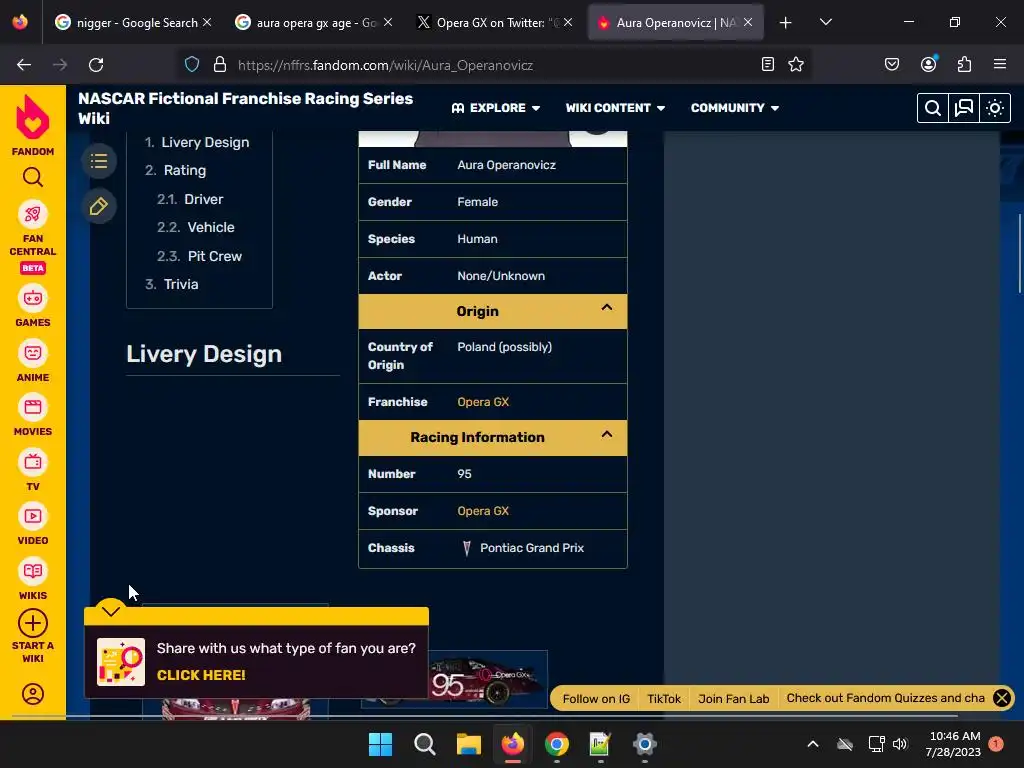Click Follow on IG in bottom bar
1024x768 pixels.
(x=596, y=699)
